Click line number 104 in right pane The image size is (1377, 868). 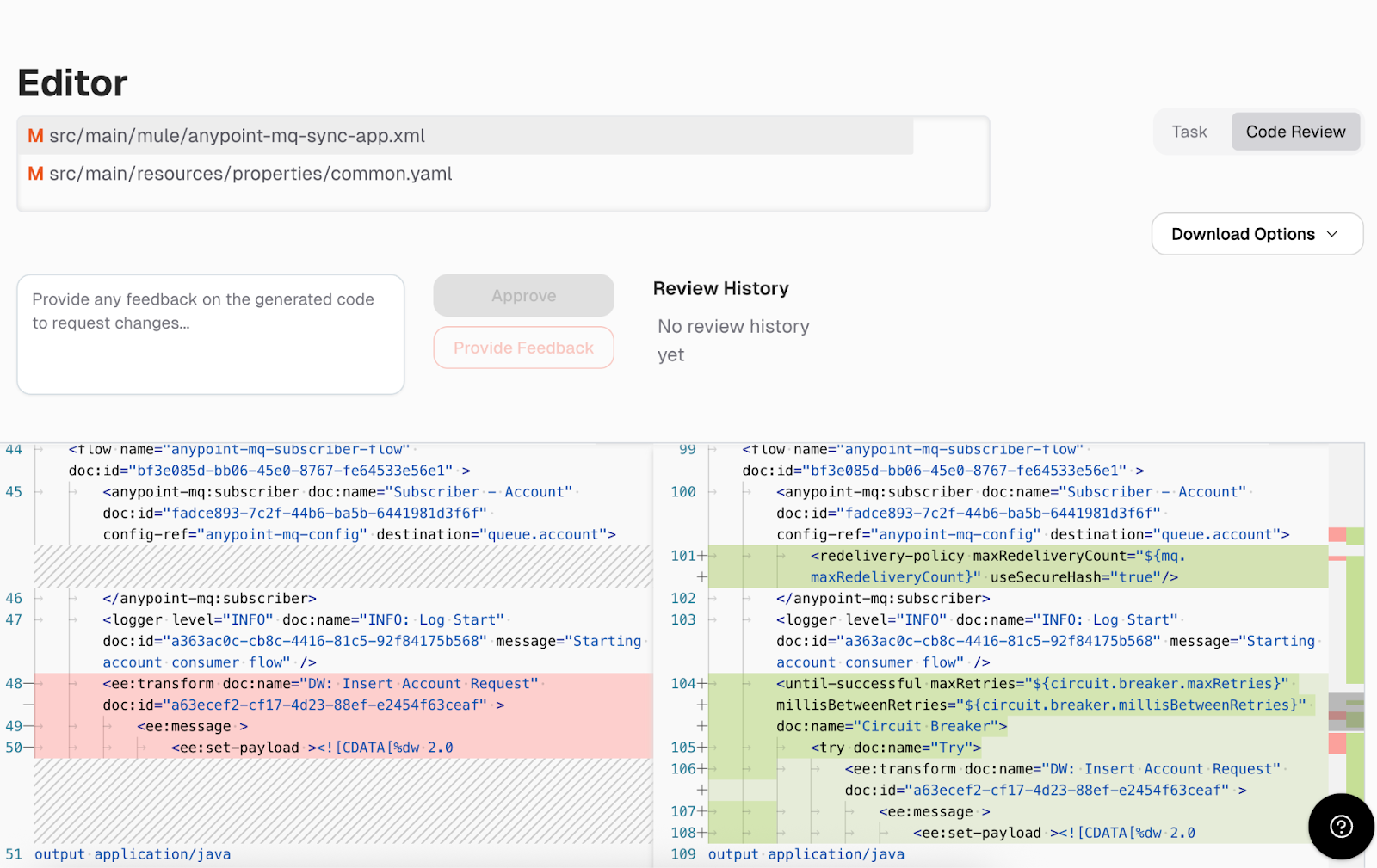coord(683,684)
